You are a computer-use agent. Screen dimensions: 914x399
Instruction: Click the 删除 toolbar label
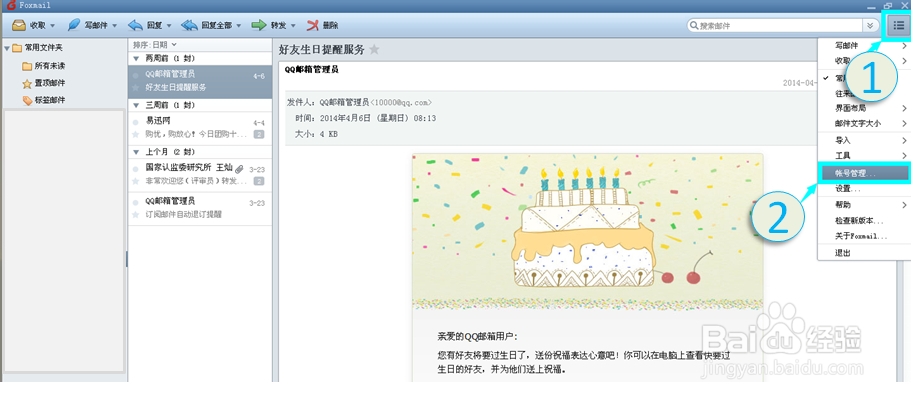(x=330, y=26)
